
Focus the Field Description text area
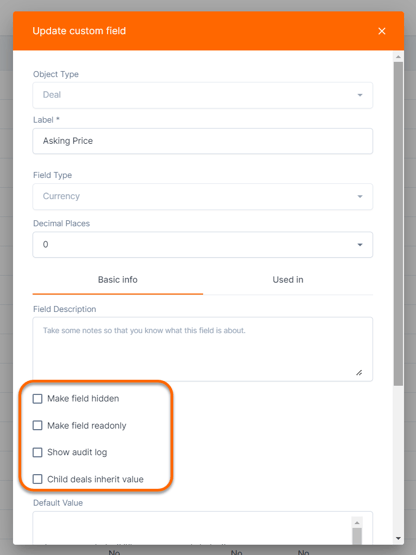click(203, 349)
